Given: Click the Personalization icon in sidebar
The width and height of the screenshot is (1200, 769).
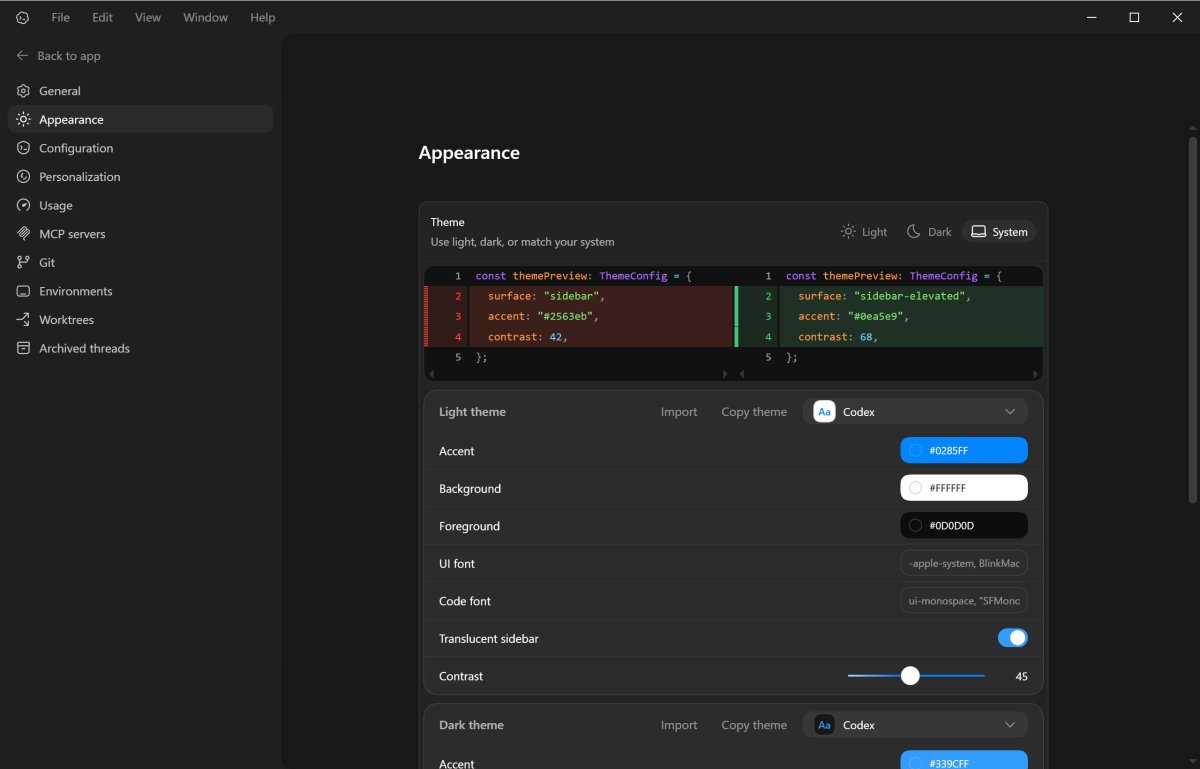Looking at the screenshot, I should tap(23, 177).
